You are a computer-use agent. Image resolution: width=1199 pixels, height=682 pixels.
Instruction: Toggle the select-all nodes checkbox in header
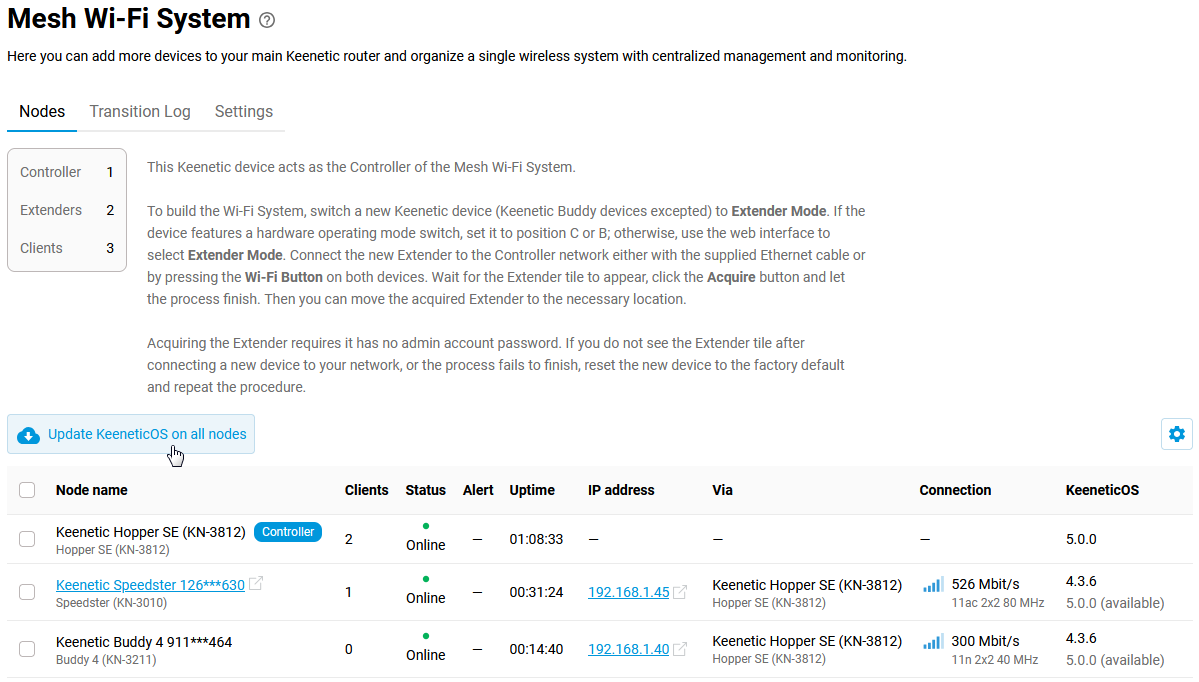27,490
